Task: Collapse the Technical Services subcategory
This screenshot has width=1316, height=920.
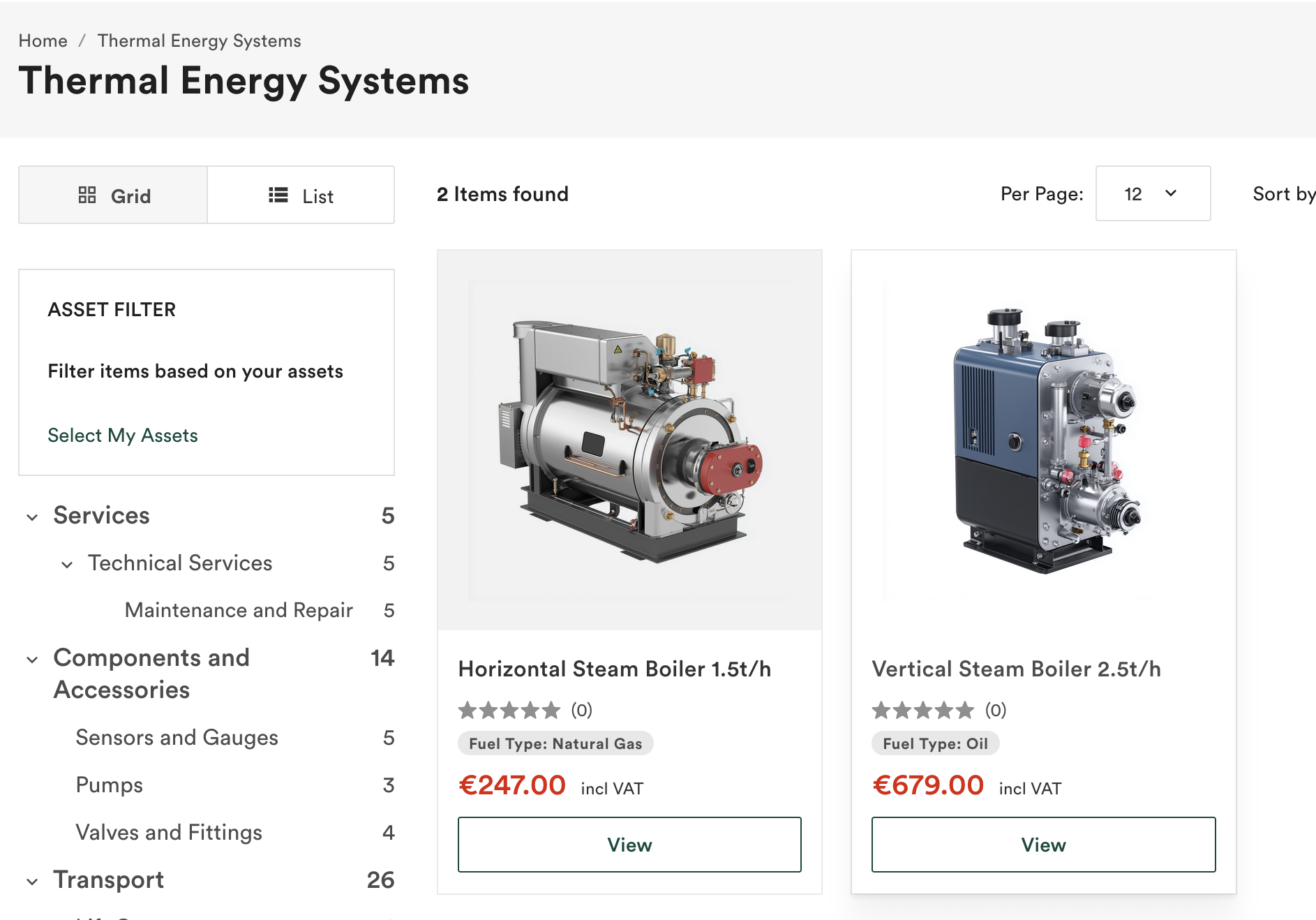Action: click(67, 564)
